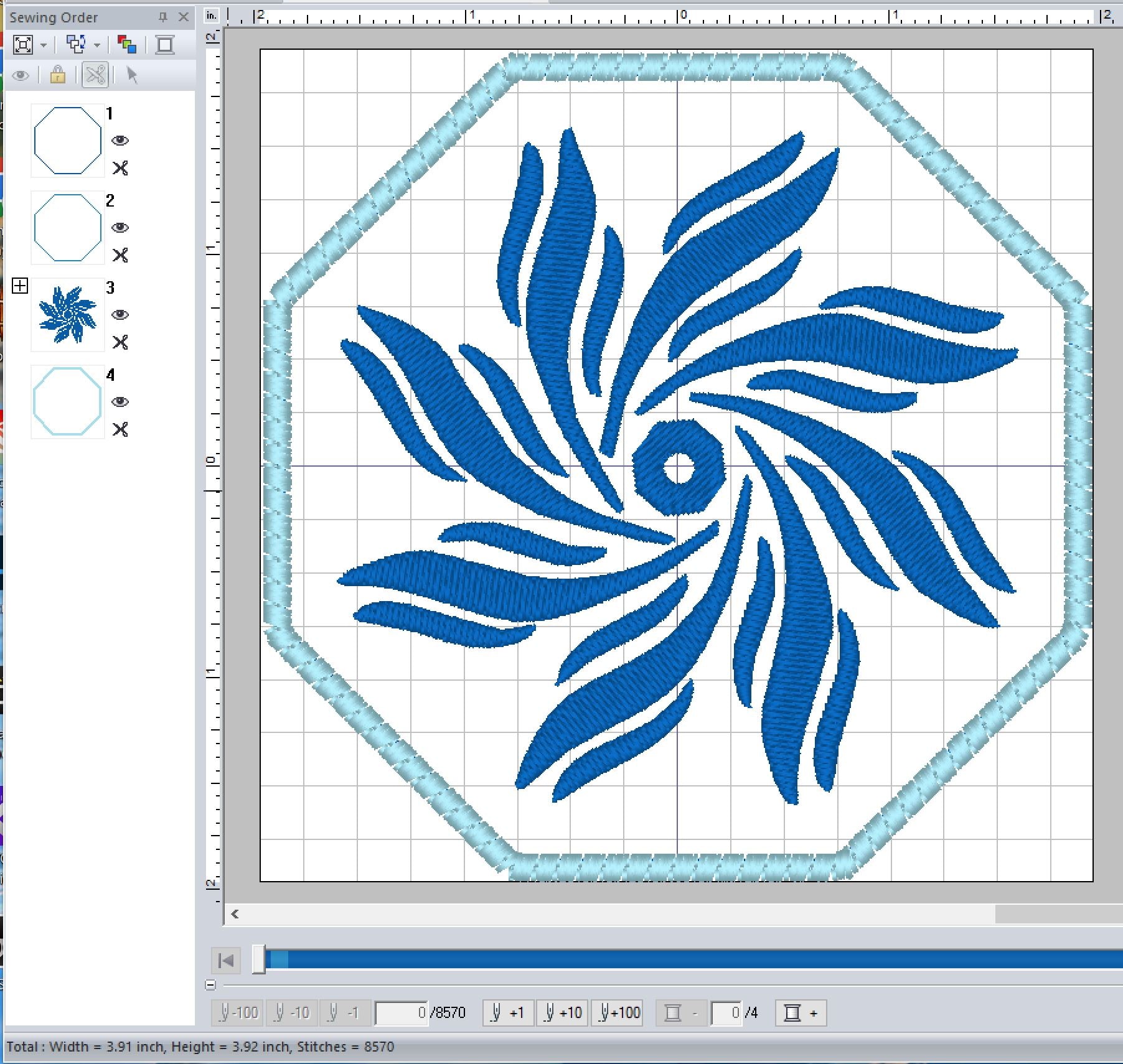
Task: Click the current stitch number input field
Action: pos(402,1013)
